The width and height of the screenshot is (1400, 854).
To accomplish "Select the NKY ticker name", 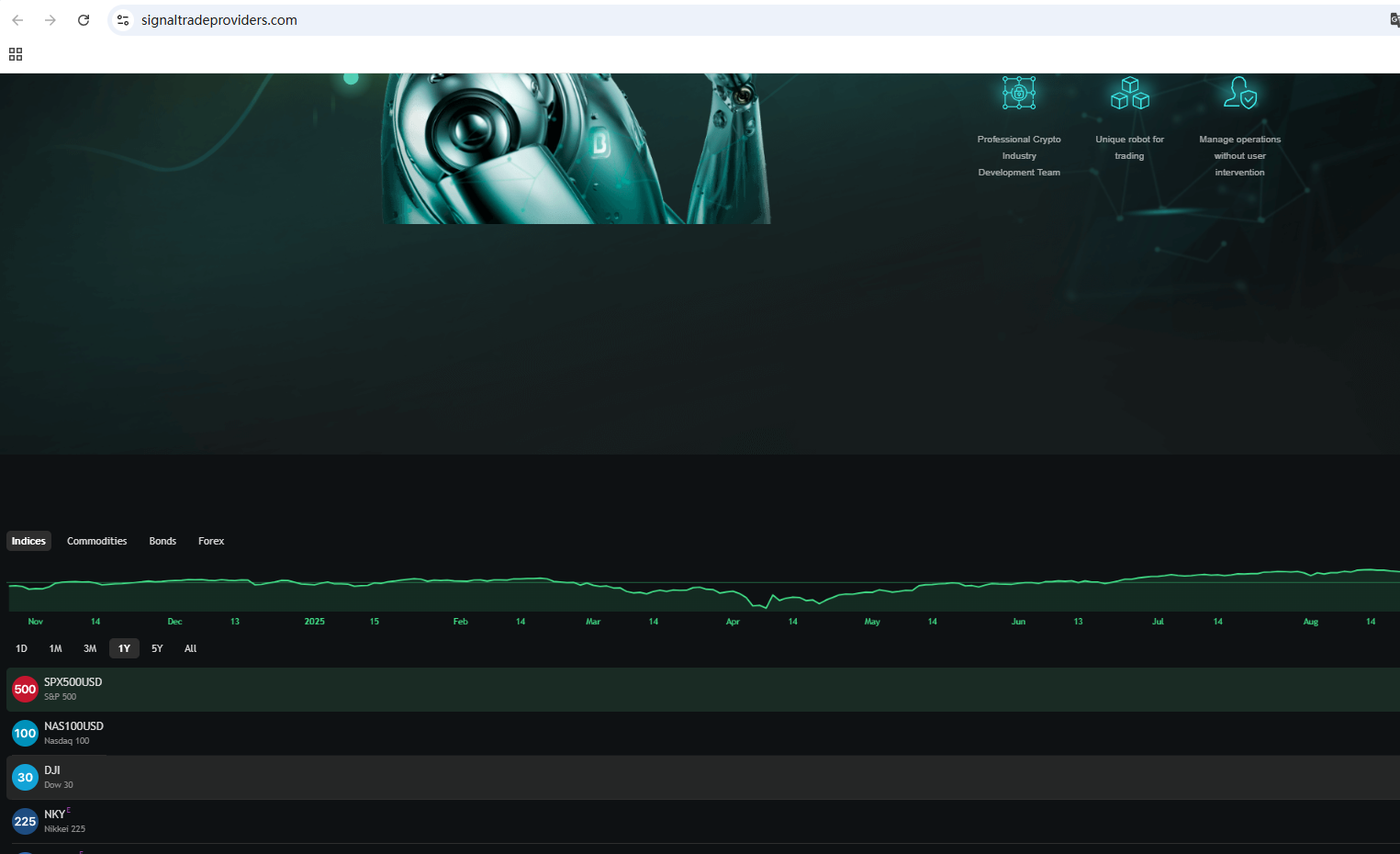I will (54, 815).
